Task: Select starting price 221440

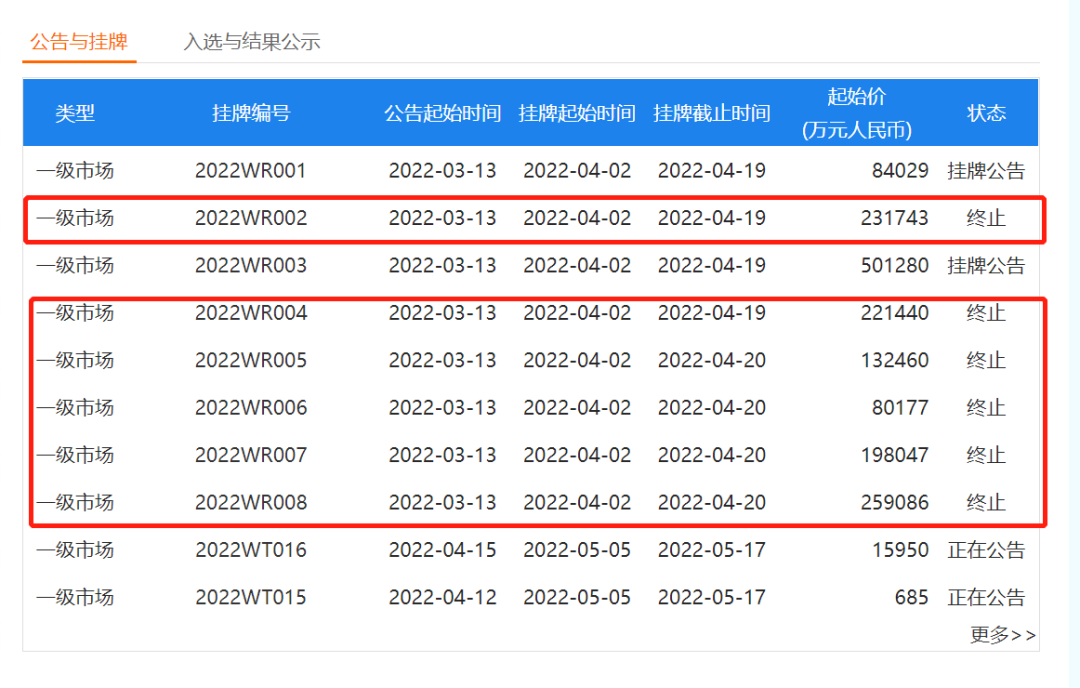Action: tap(895, 313)
